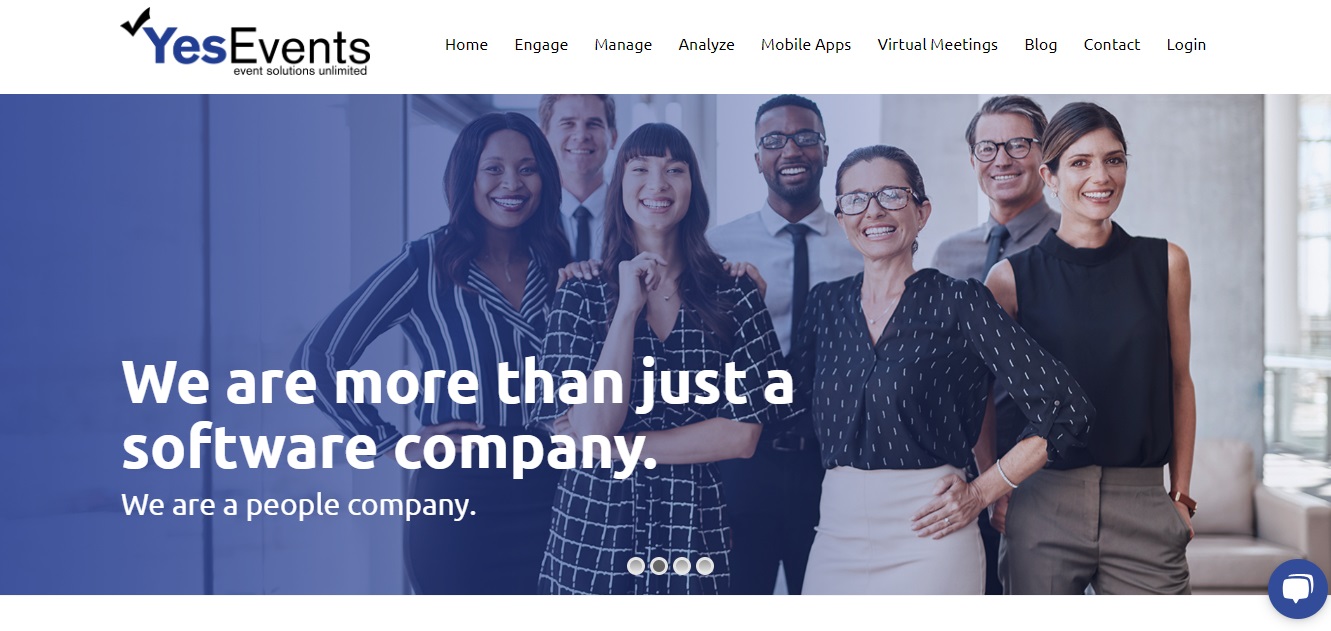Click the checkmark in the YesEvents logo
This screenshot has width=1331, height=631.
[x=136, y=22]
